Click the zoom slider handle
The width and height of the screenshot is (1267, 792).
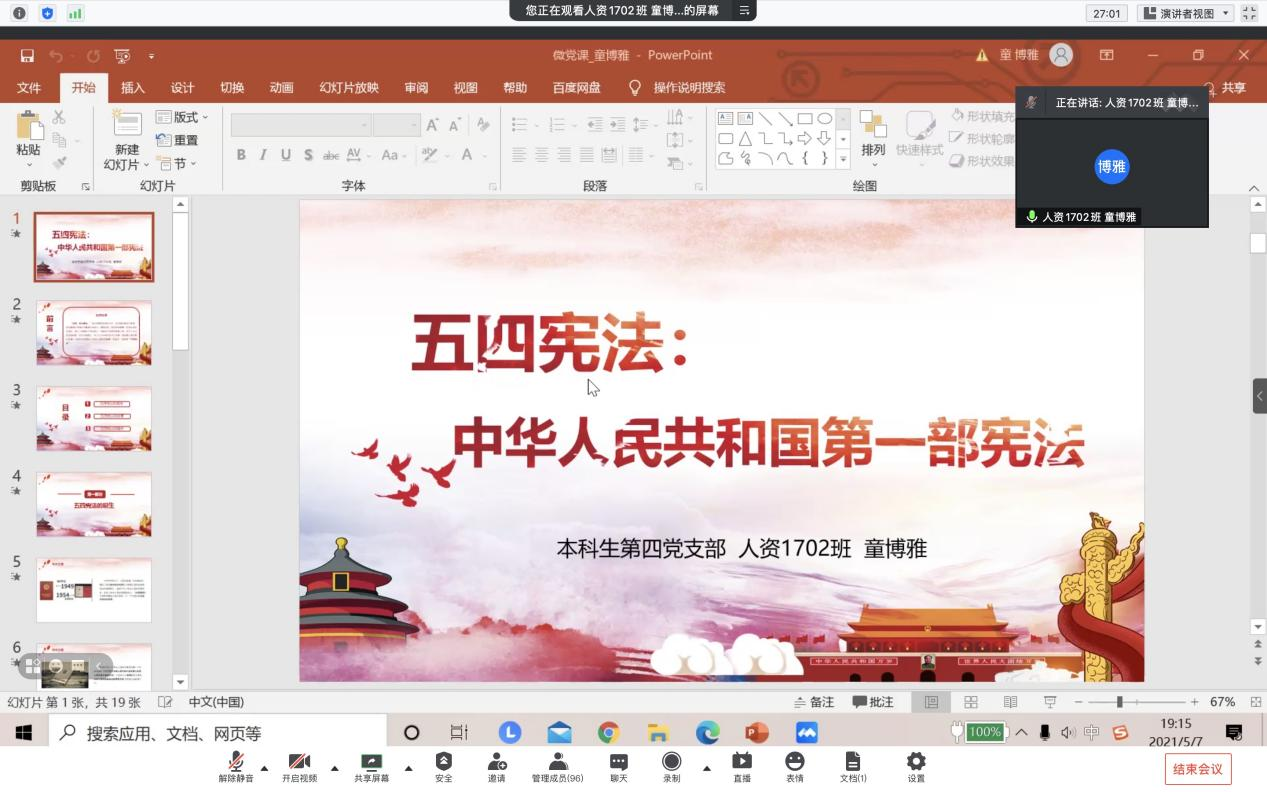click(x=1119, y=702)
